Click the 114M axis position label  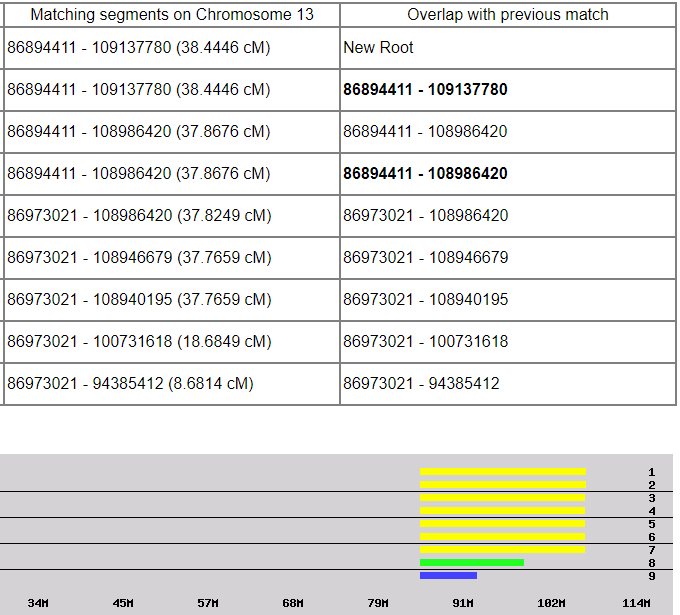(x=636, y=603)
